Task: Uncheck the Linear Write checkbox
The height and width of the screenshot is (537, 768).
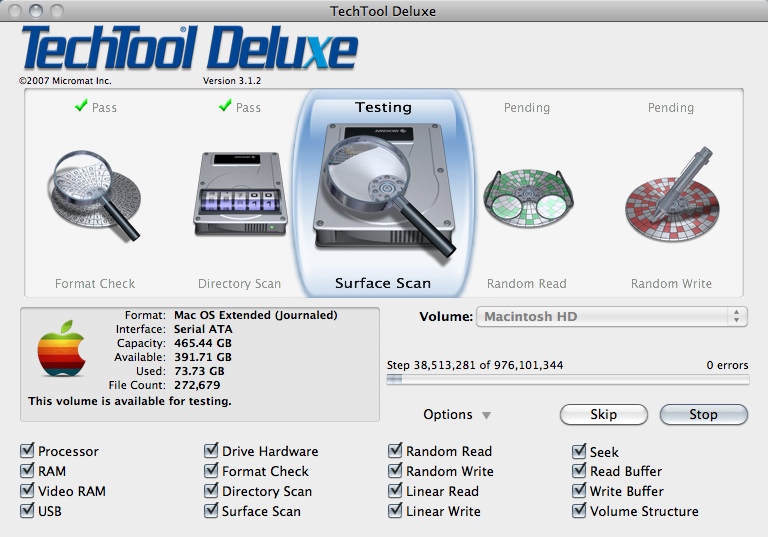Action: pyautogui.click(x=395, y=511)
